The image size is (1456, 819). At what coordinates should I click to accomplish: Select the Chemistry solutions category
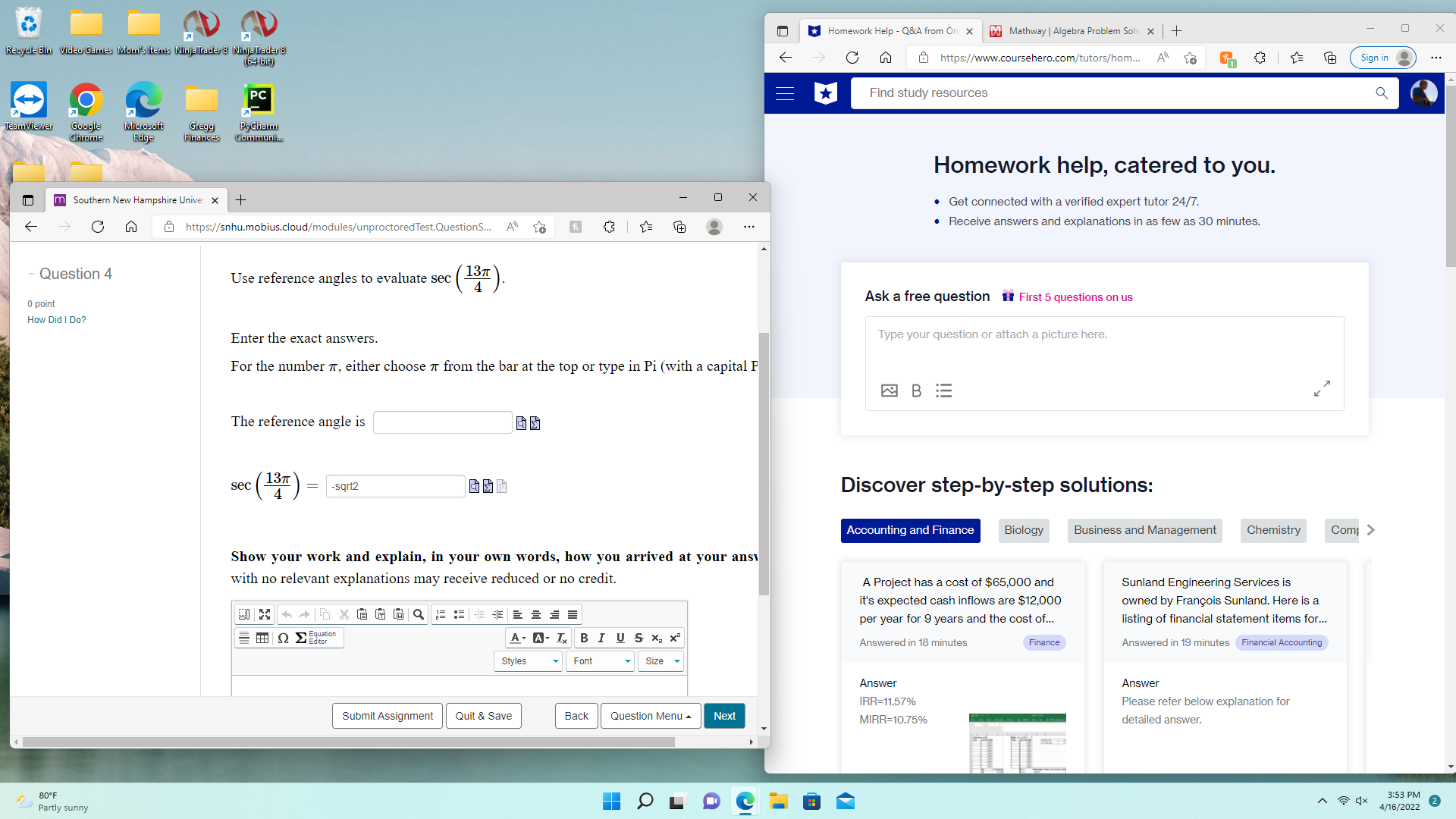tap(1272, 530)
